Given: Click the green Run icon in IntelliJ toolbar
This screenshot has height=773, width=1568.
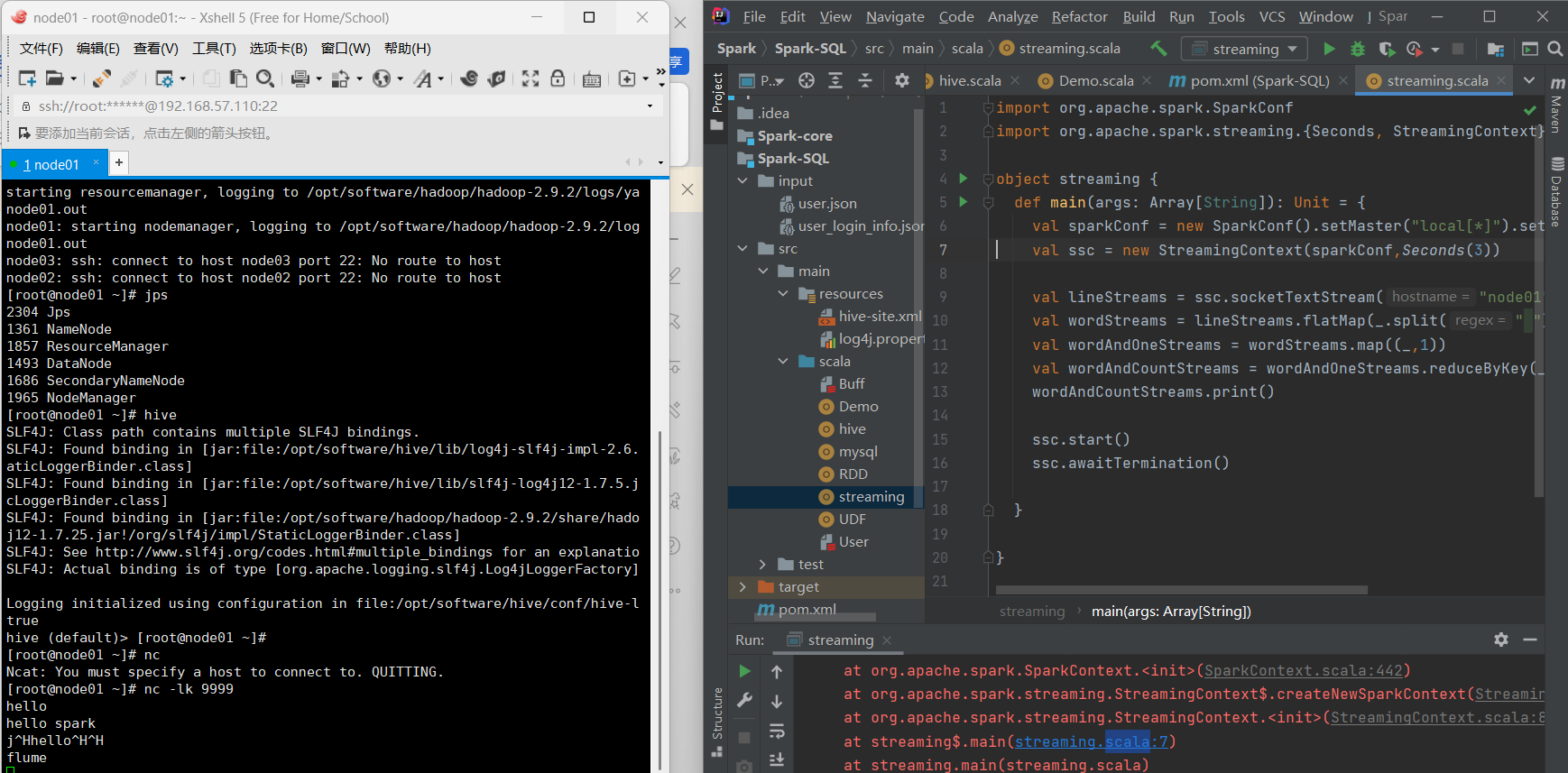Looking at the screenshot, I should (1329, 49).
